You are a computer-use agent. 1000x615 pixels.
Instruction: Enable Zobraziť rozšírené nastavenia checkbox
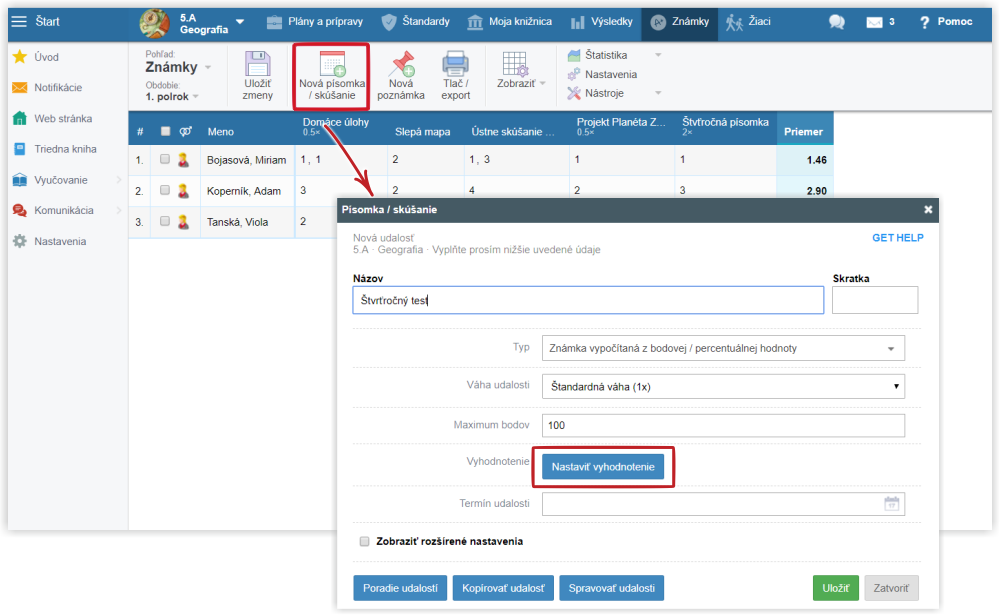tap(365, 541)
